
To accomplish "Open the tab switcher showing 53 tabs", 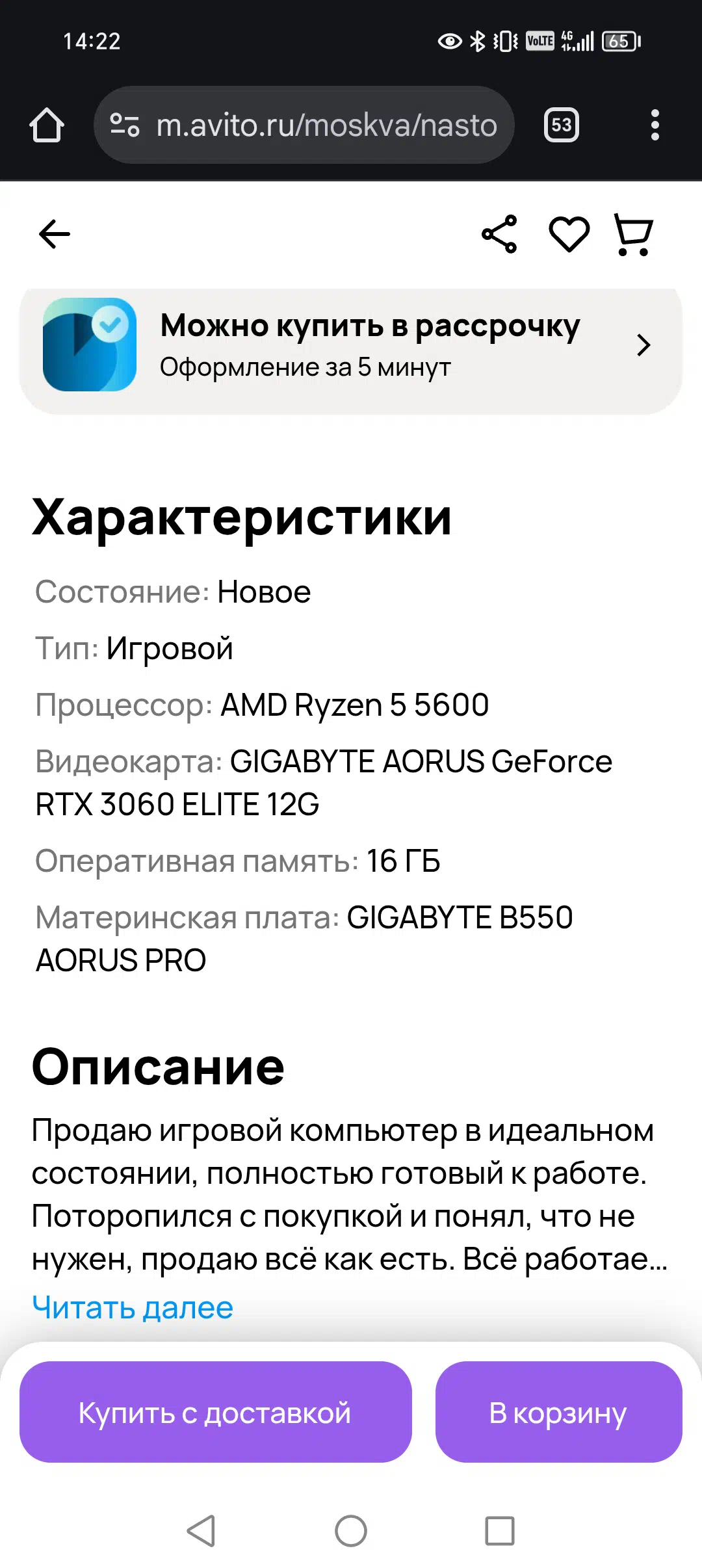I will click(562, 125).
